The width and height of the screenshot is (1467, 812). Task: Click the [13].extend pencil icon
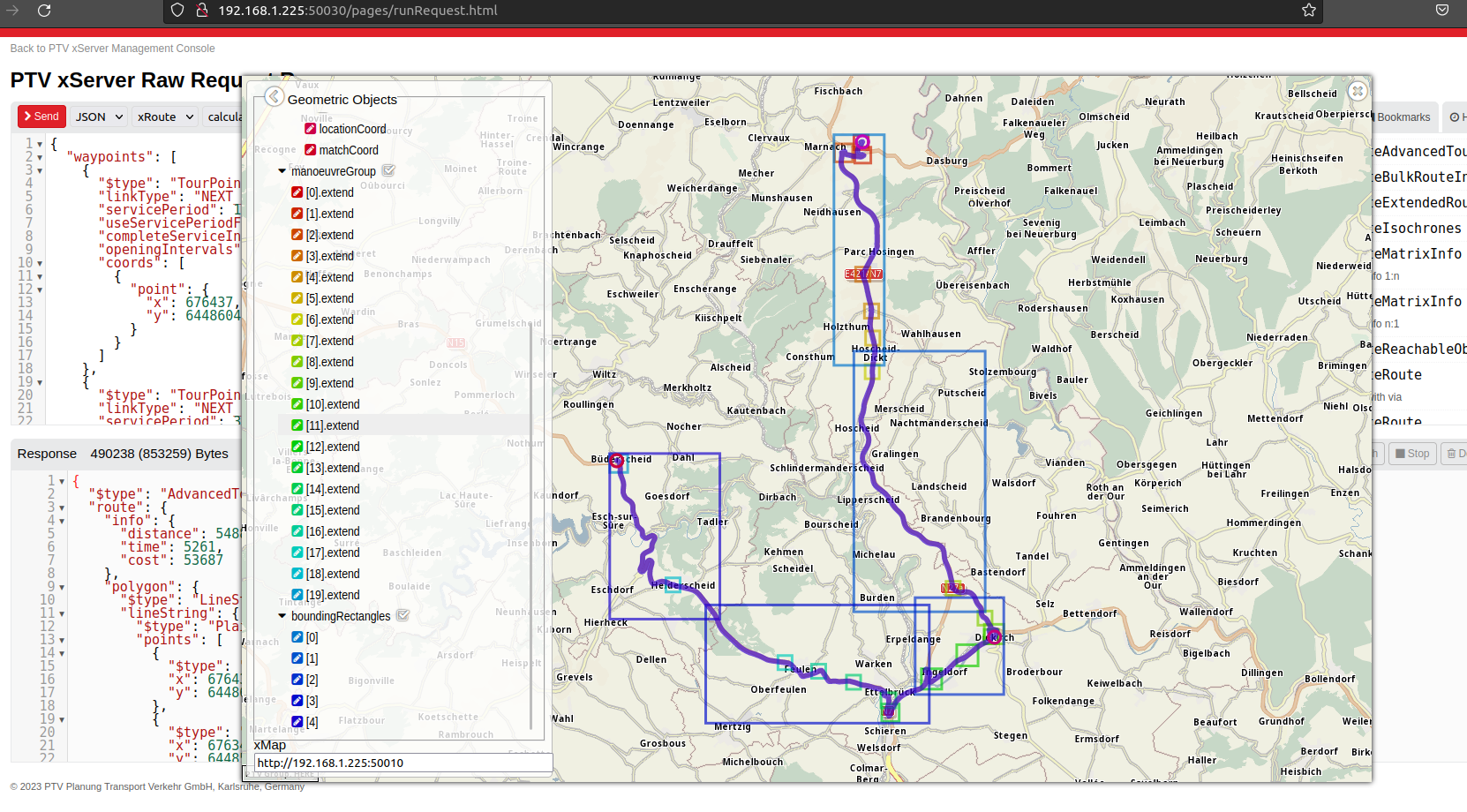297,468
